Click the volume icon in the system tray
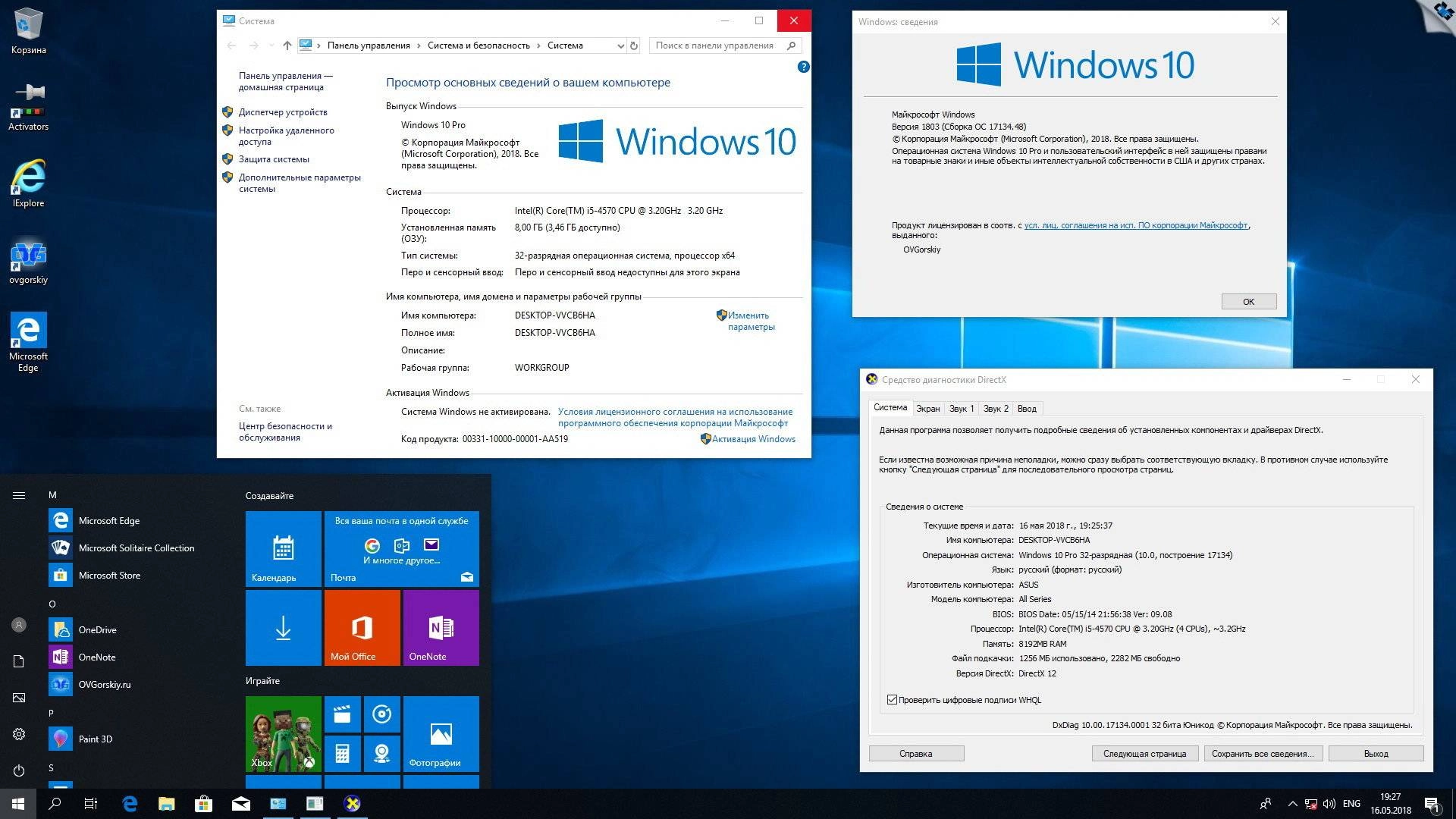Screen dimensions: 1456x819 point(1329,804)
